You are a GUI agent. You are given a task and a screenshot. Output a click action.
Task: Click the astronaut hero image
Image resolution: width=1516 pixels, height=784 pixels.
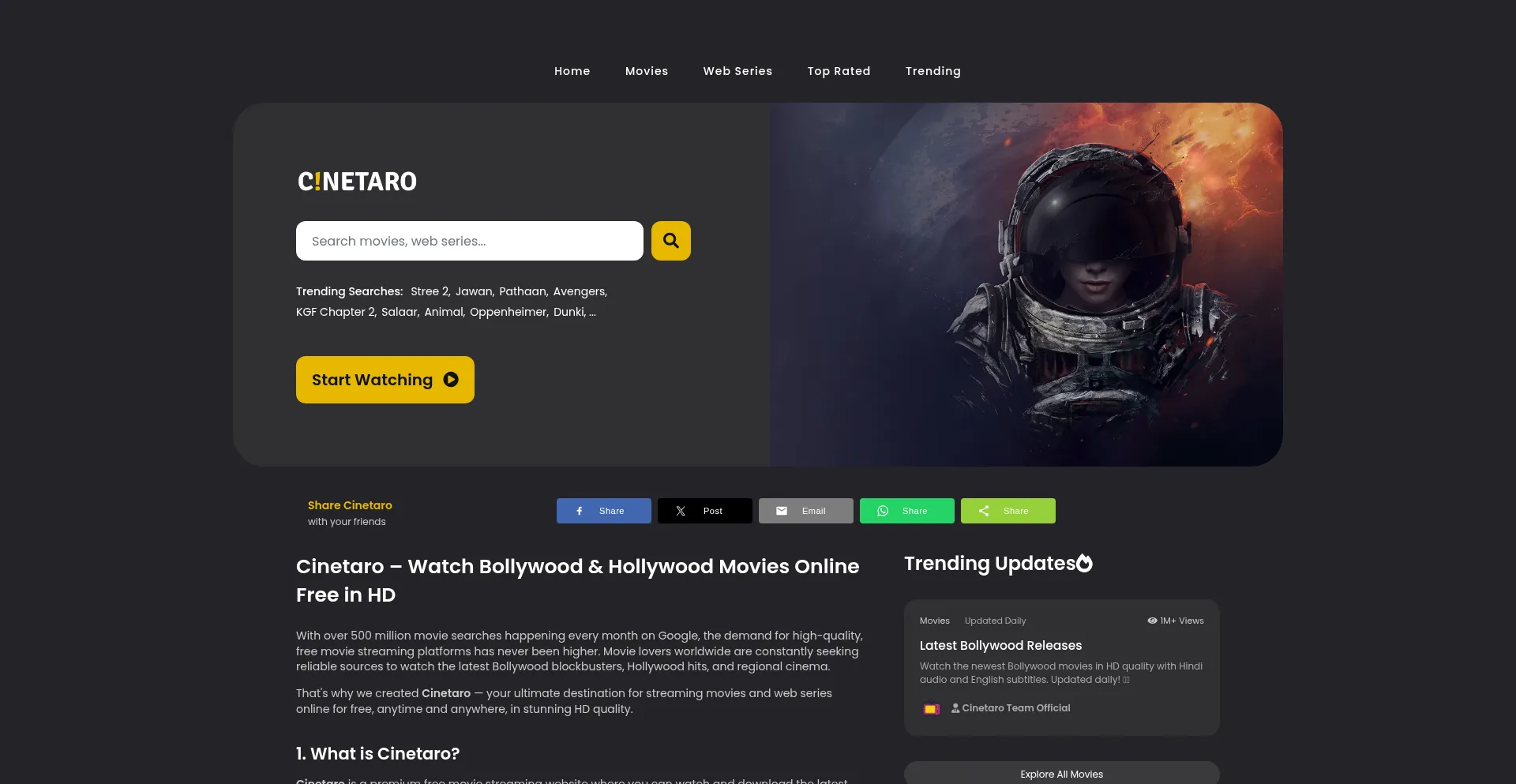(x=1026, y=284)
